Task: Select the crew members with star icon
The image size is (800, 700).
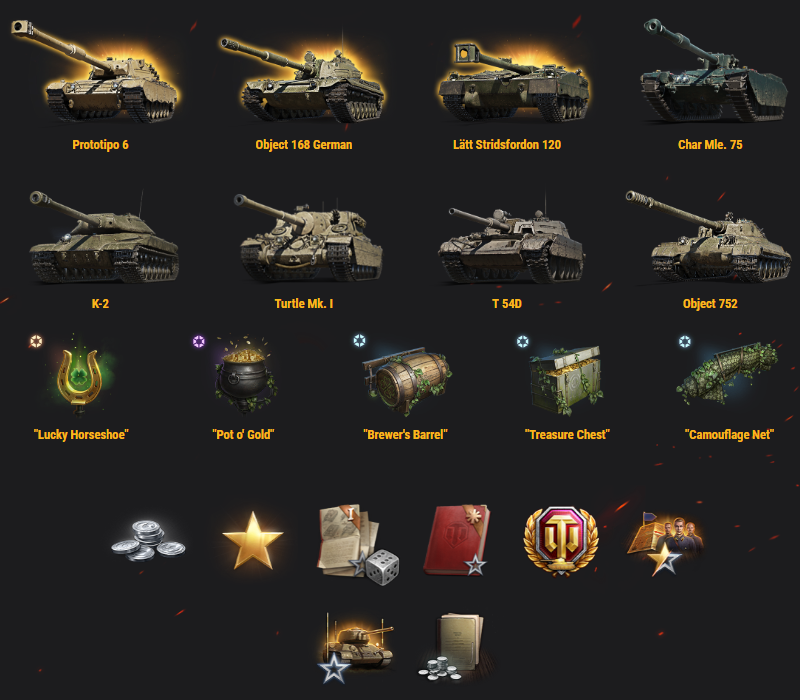Action: (x=665, y=543)
